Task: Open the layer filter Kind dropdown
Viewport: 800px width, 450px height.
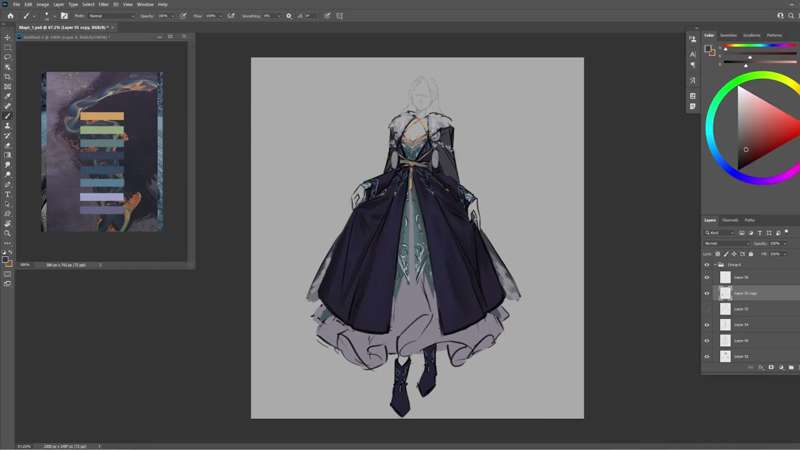Action: 719,233
